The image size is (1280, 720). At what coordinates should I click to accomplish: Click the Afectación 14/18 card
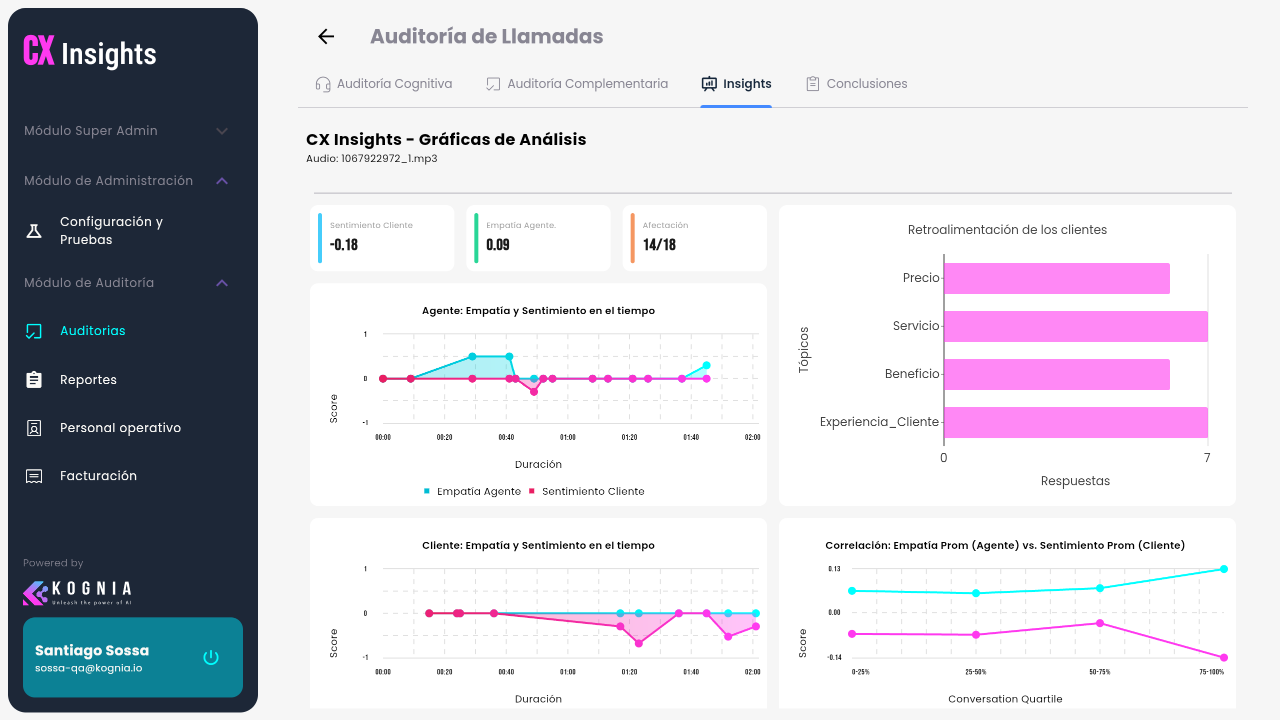[695, 238]
